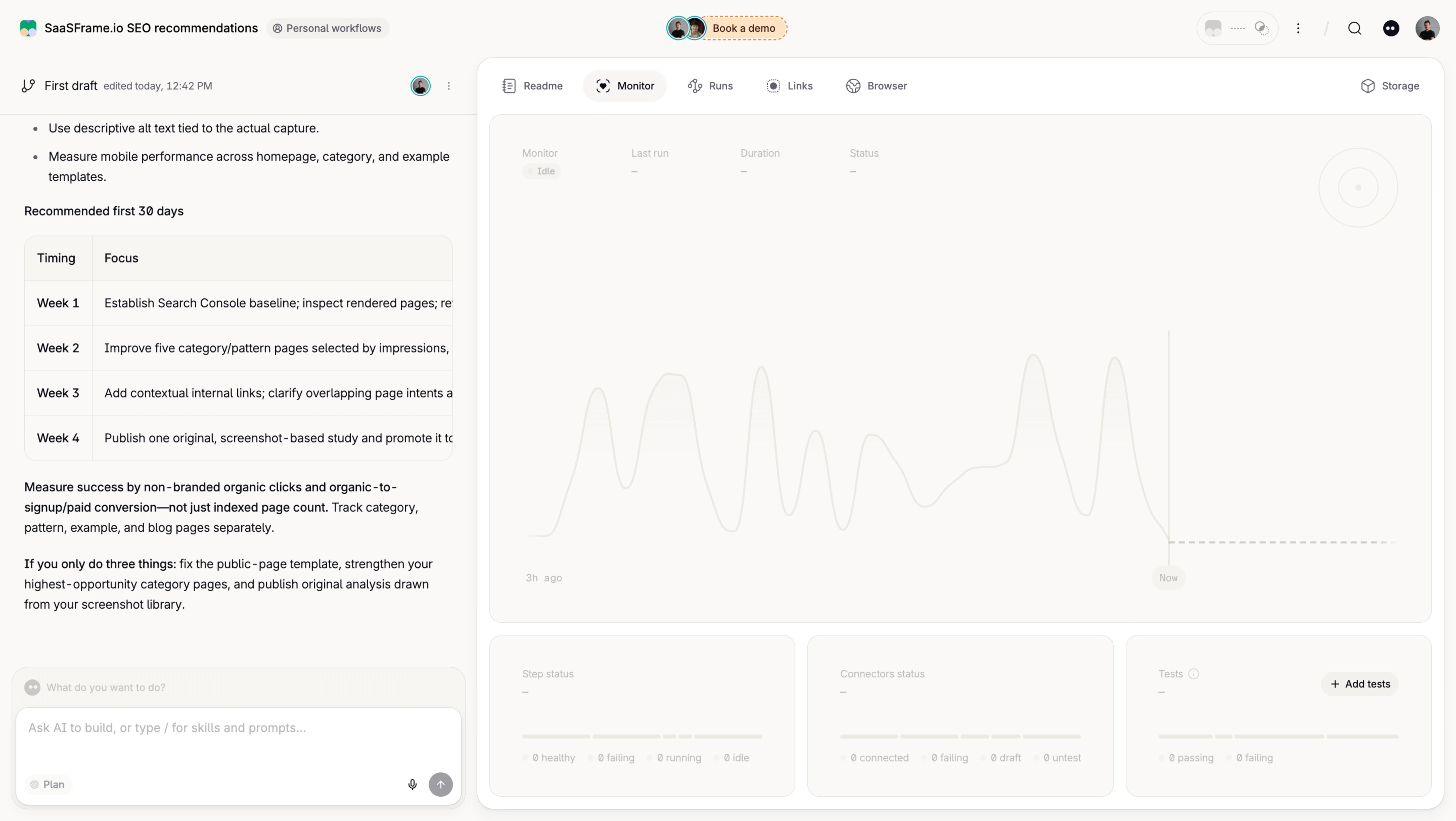Open the Personal workflows workspace selector

(x=327, y=28)
